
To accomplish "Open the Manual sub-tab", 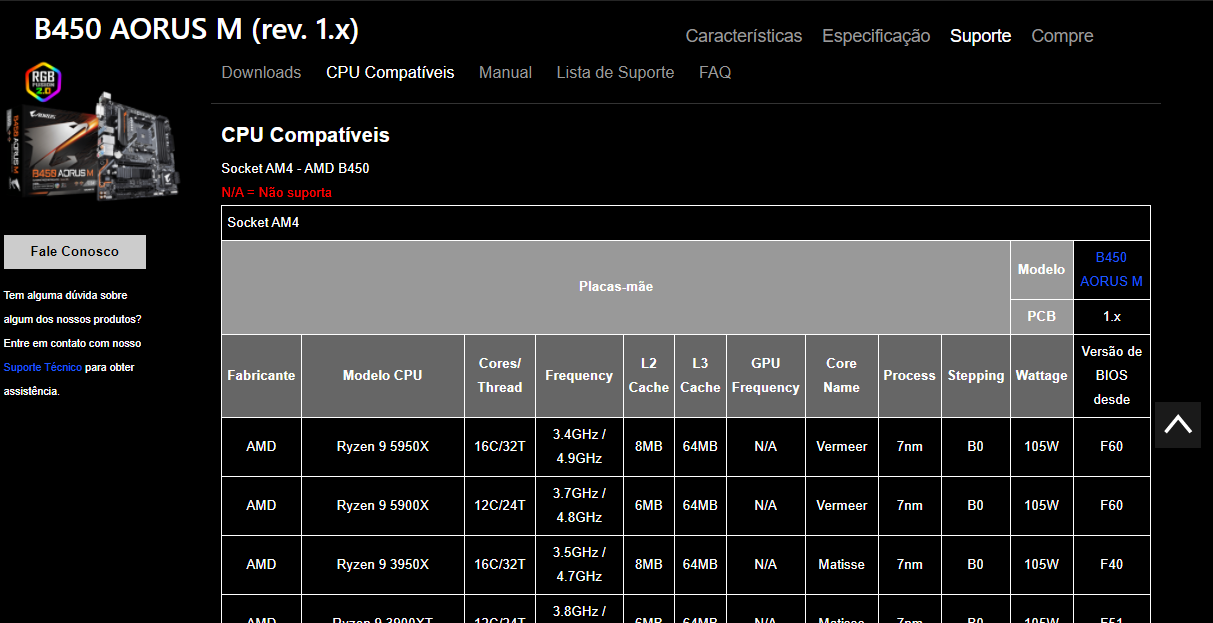I will (505, 72).
